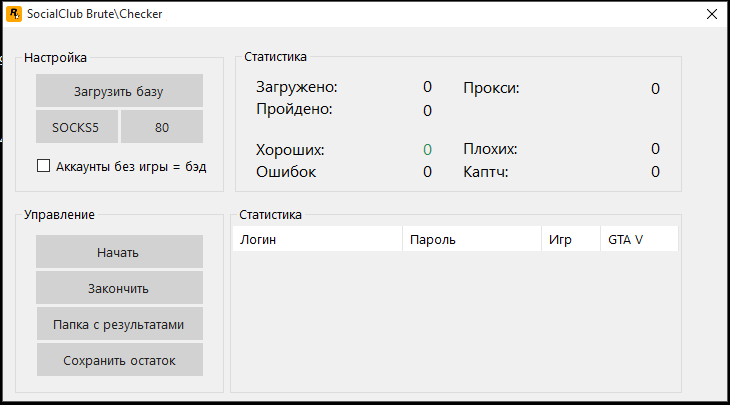Viewport: 730px width, 405px height.
Task: Click the SocialClub Brute\Checker title text
Action: [x=95, y=14]
